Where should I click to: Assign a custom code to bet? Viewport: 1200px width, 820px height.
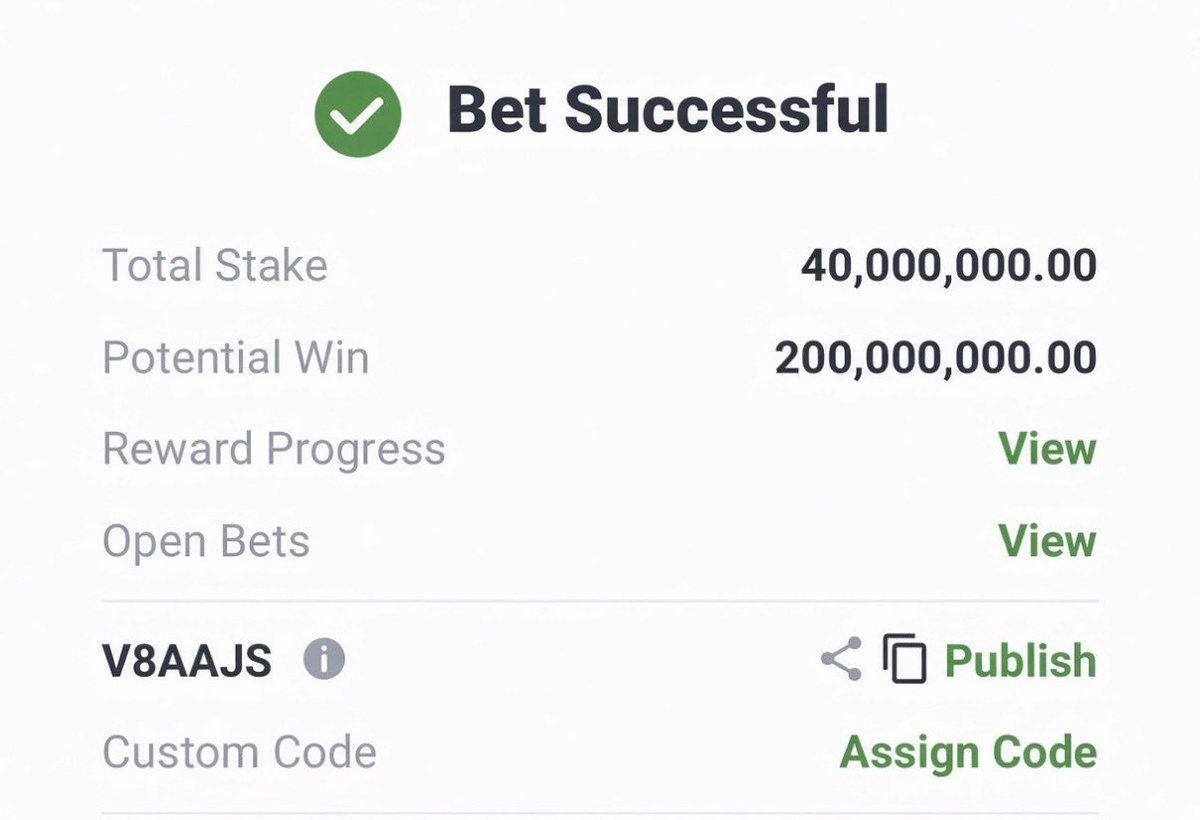[x=968, y=752]
